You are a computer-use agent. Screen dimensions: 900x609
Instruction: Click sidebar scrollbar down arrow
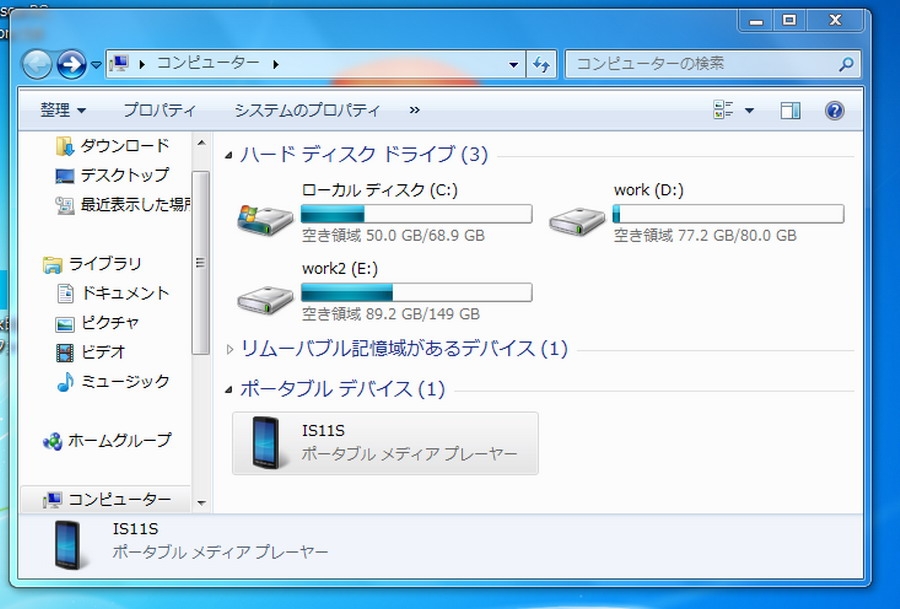[201, 503]
